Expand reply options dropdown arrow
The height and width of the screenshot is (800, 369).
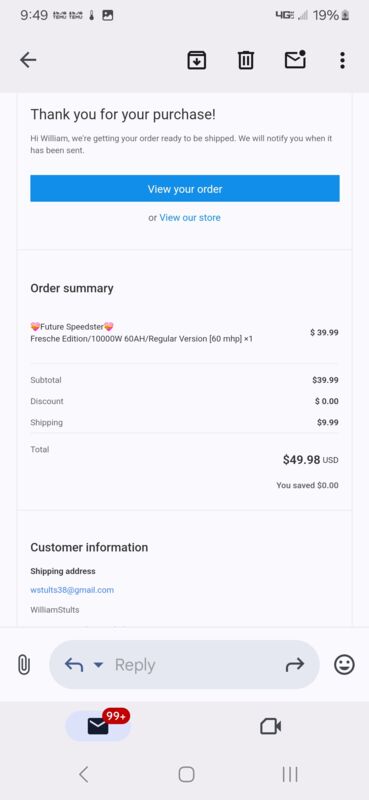99,665
